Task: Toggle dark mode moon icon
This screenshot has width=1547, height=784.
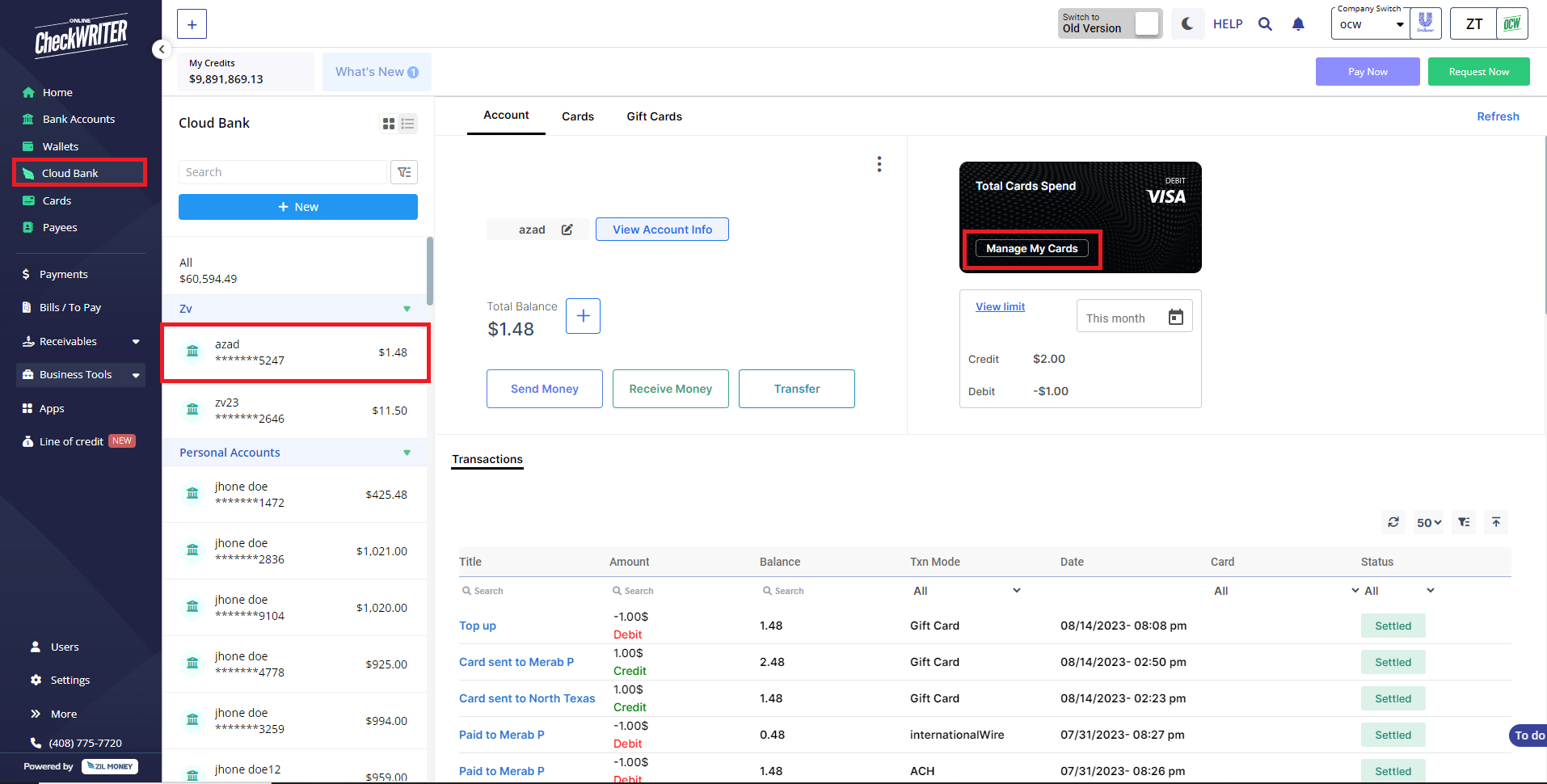Action: click(x=1187, y=24)
